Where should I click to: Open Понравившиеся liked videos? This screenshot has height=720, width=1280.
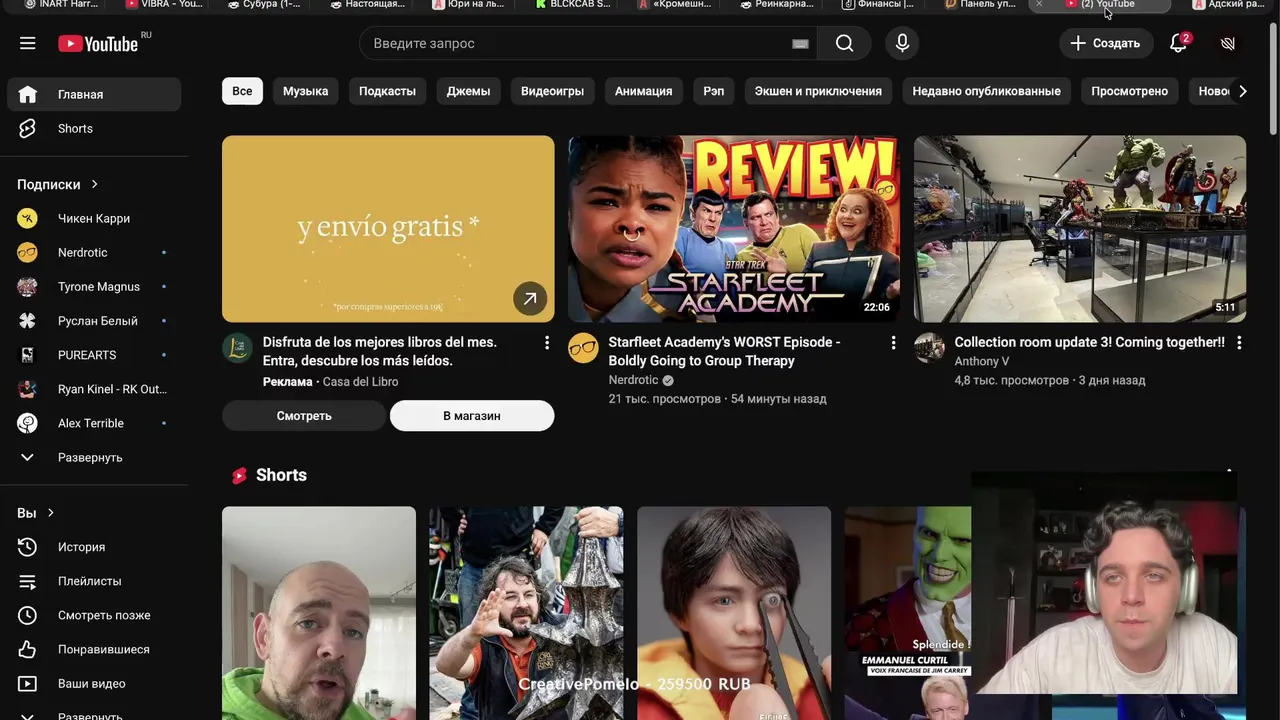(94, 649)
